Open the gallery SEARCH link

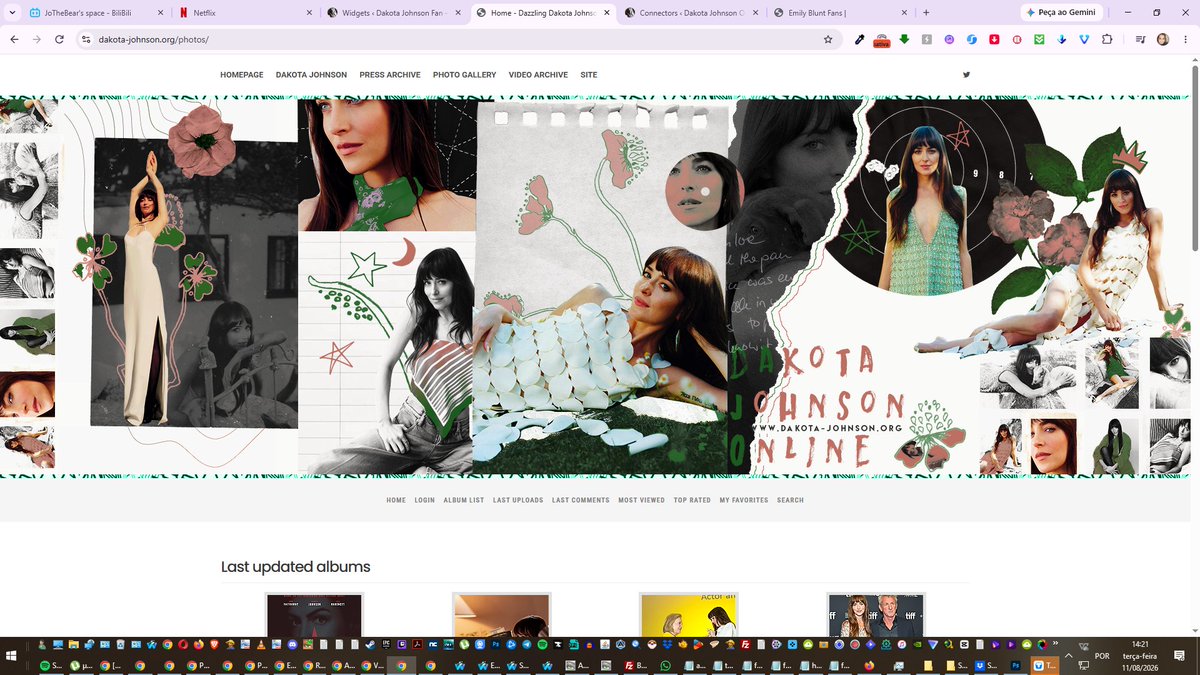(x=790, y=500)
